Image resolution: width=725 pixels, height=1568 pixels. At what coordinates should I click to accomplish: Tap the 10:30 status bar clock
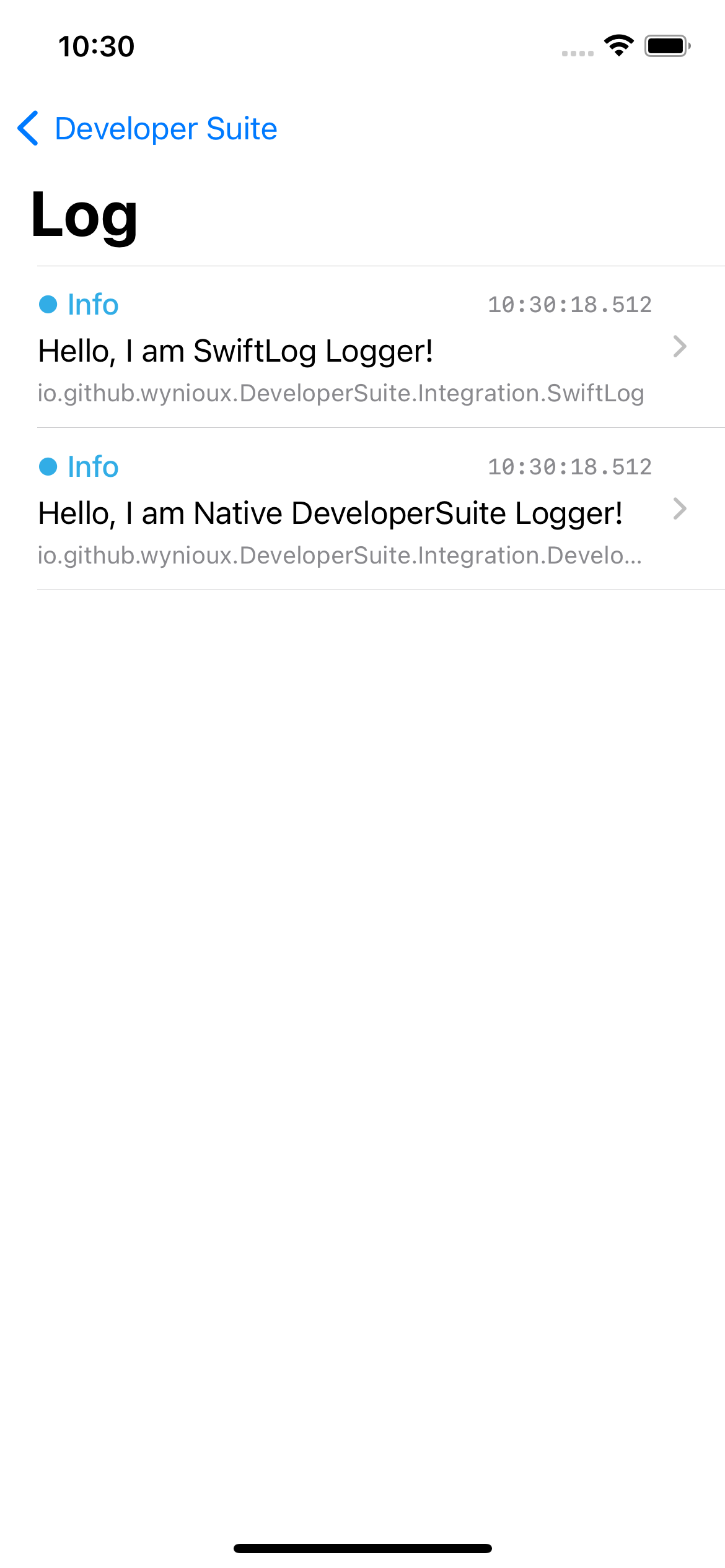(x=96, y=46)
